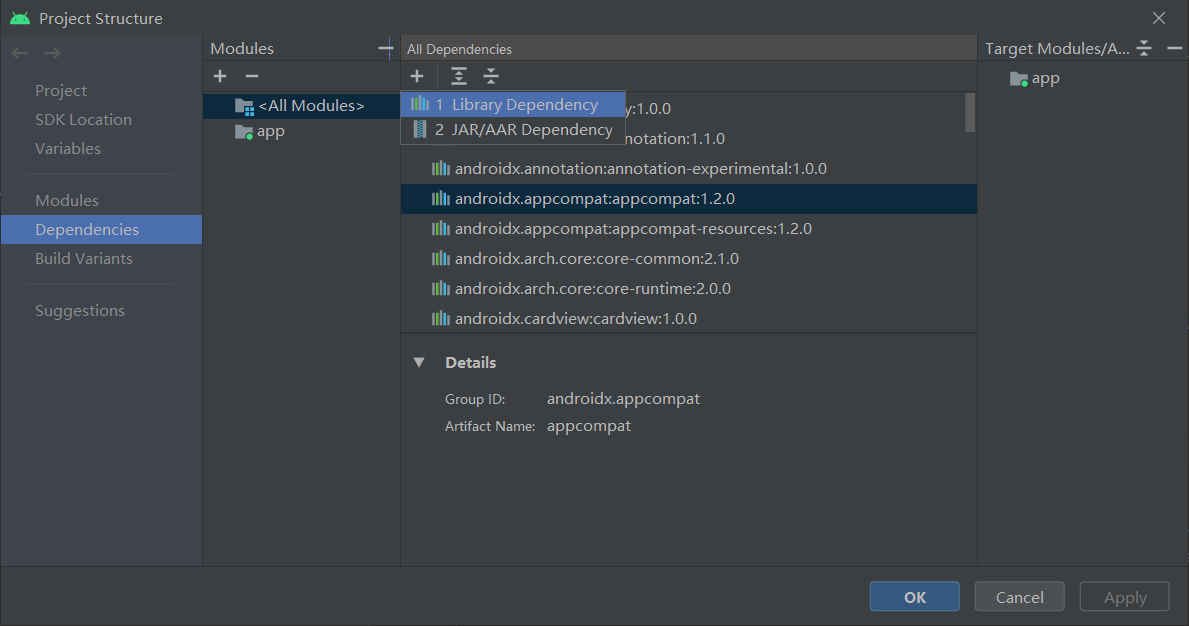The image size is (1189, 626).
Task: Click the All Dependencies header label
Action: [460, 49]
